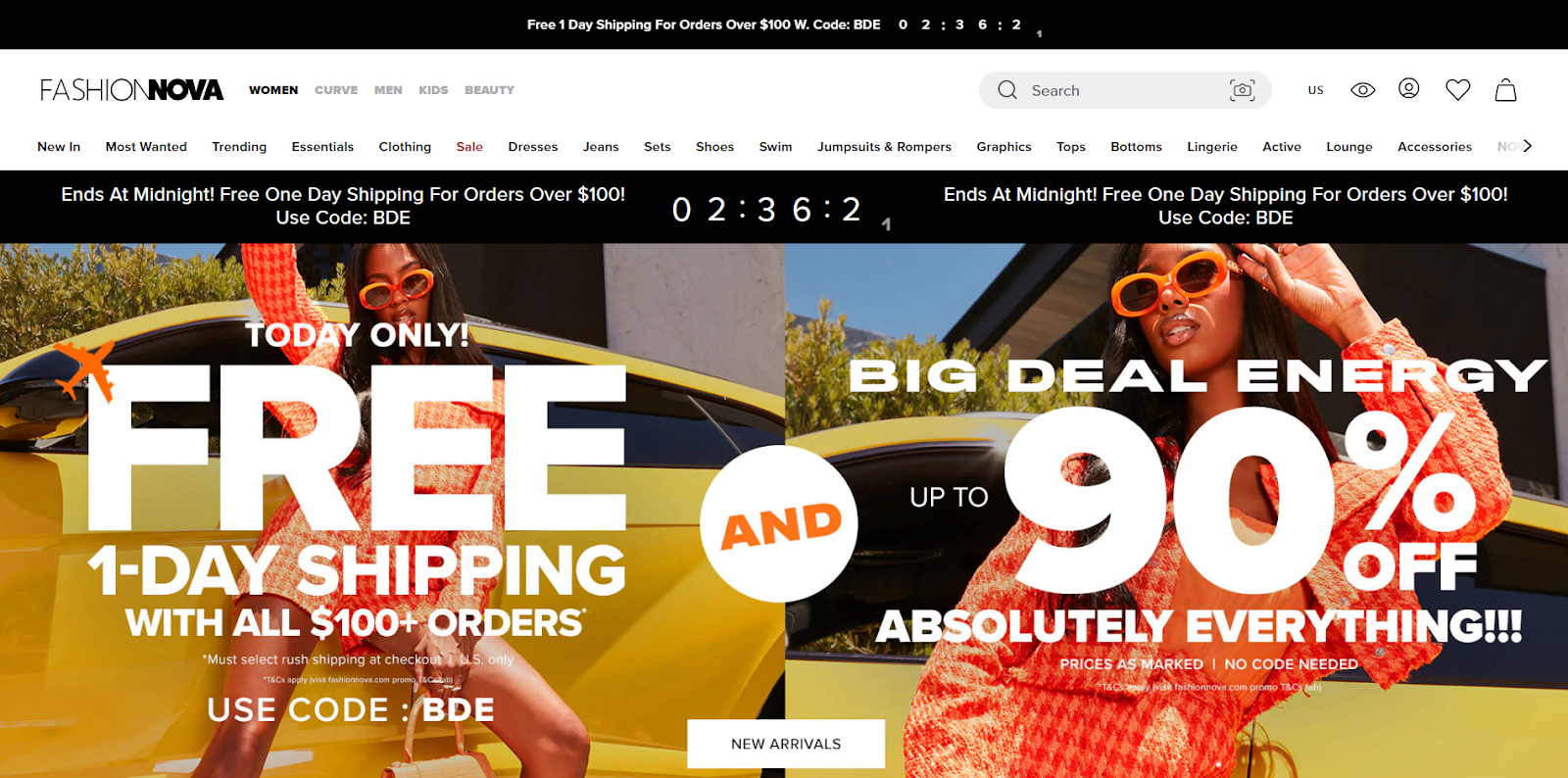Open the Sets category

click(x=658, y=147)
